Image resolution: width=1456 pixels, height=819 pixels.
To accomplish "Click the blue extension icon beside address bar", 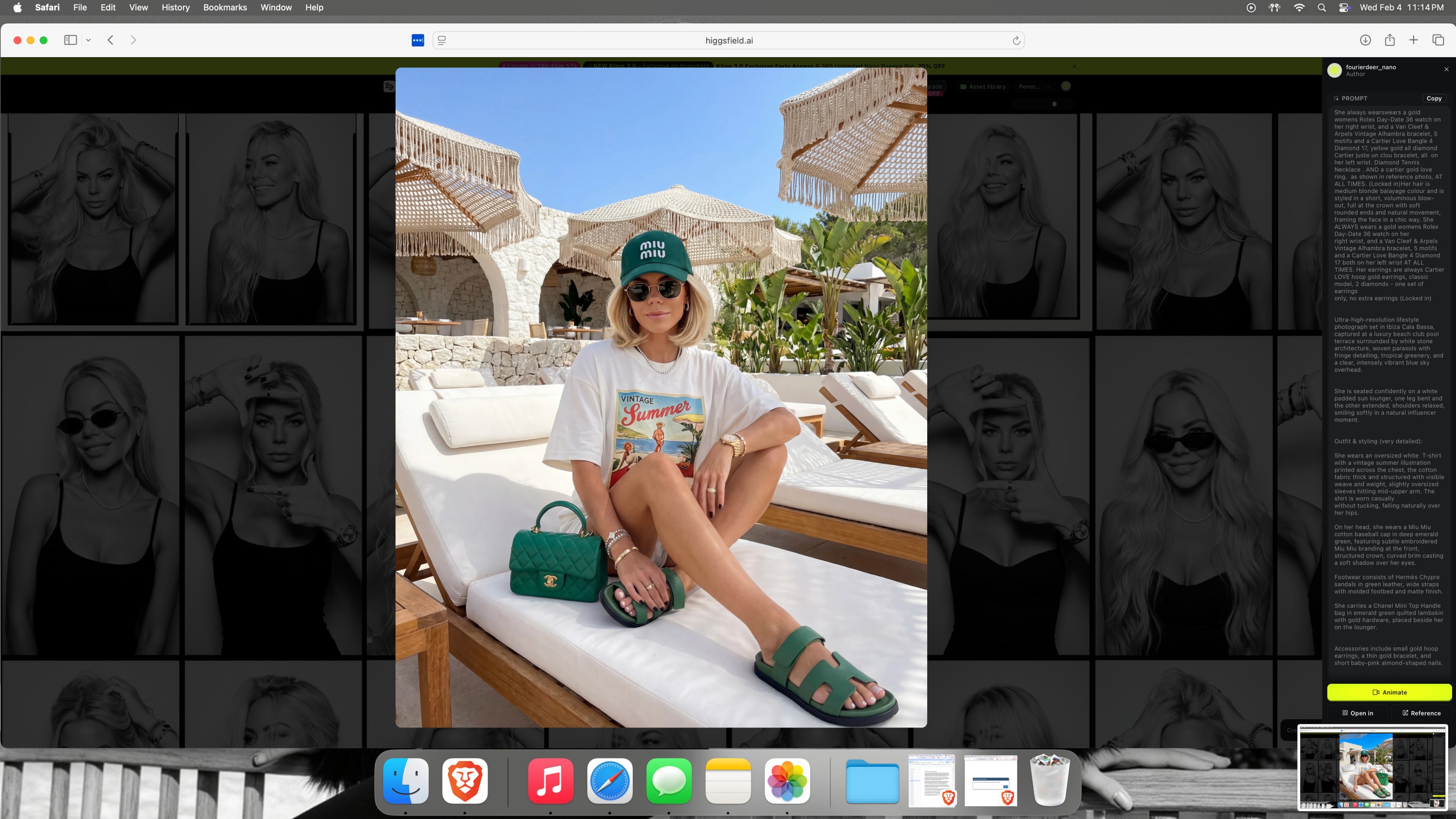I will click(418, 41).
